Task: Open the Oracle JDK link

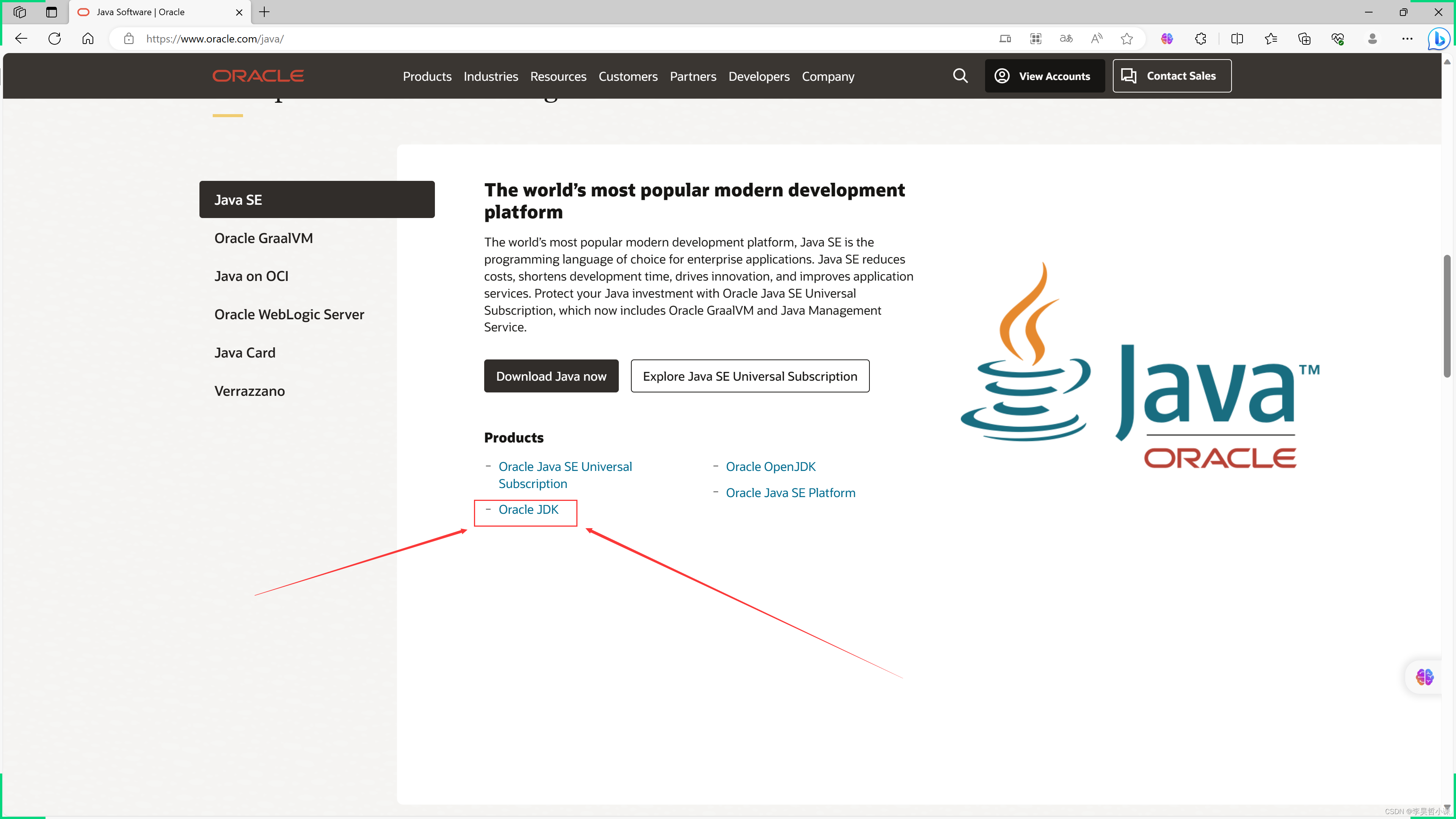Action: coord(528,509)
